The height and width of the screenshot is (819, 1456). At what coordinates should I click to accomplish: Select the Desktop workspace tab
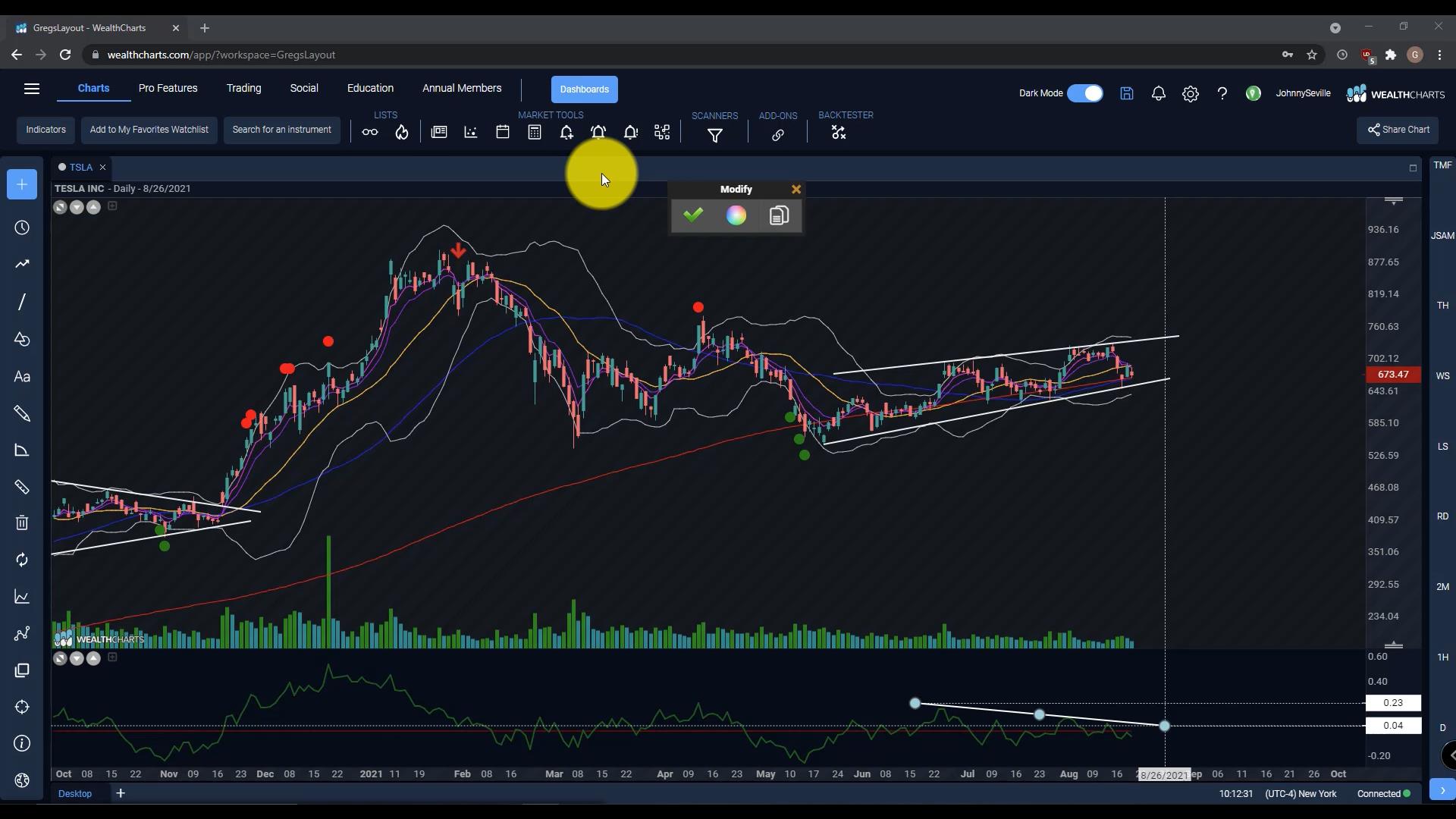[x=75, y=793]
